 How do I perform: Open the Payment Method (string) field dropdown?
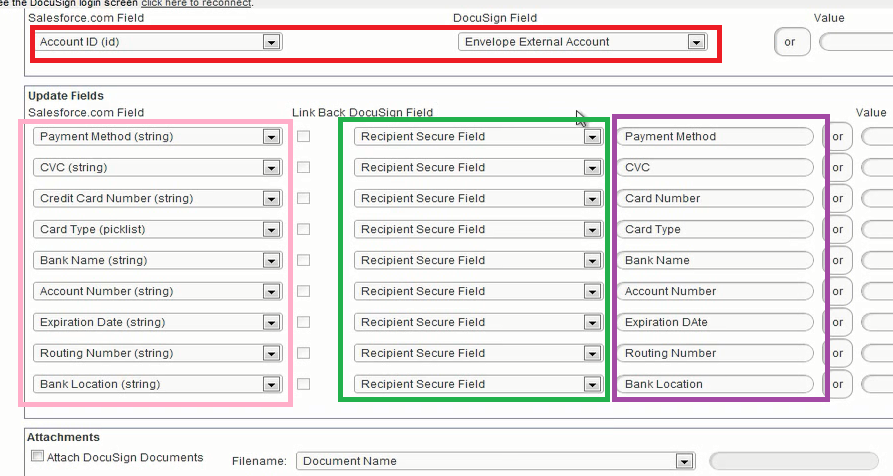[270, 137]
